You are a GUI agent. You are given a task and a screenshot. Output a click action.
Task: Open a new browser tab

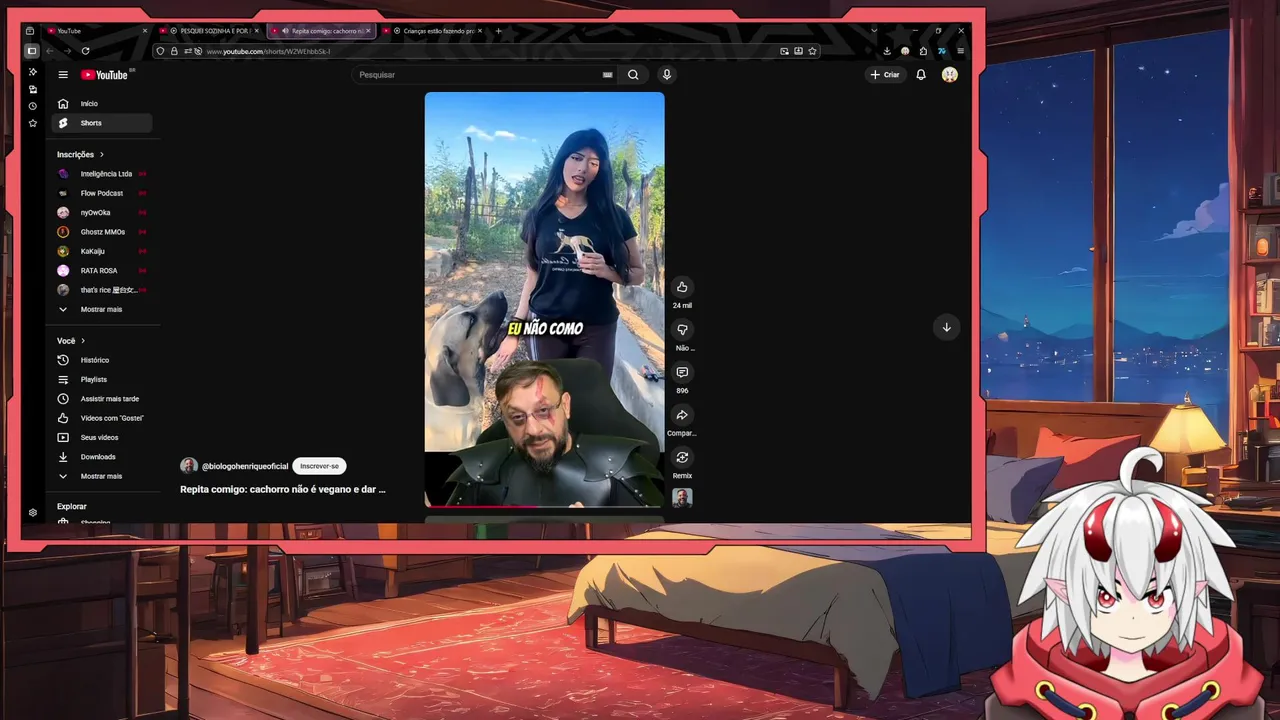(x=499, y=31)
